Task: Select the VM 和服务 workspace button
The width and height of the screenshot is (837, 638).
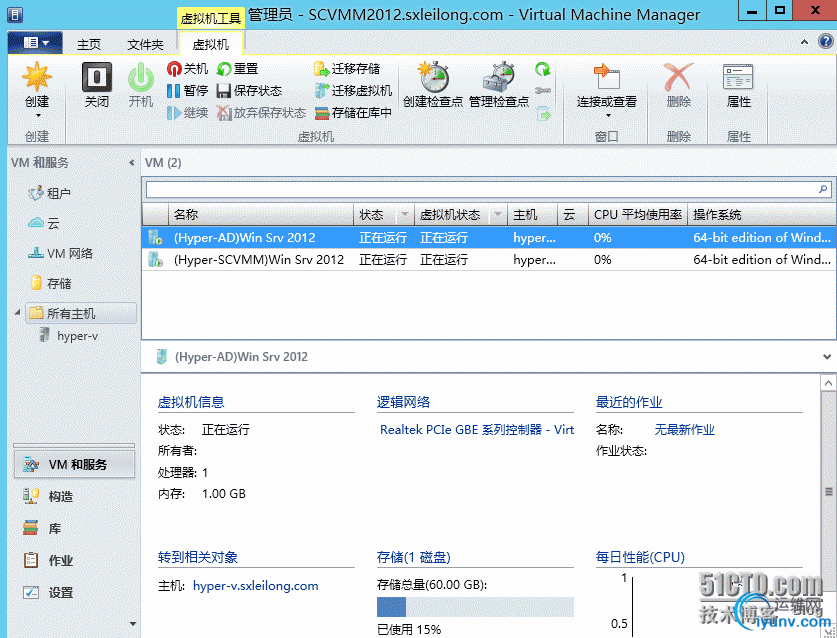Action: [74, 464]
